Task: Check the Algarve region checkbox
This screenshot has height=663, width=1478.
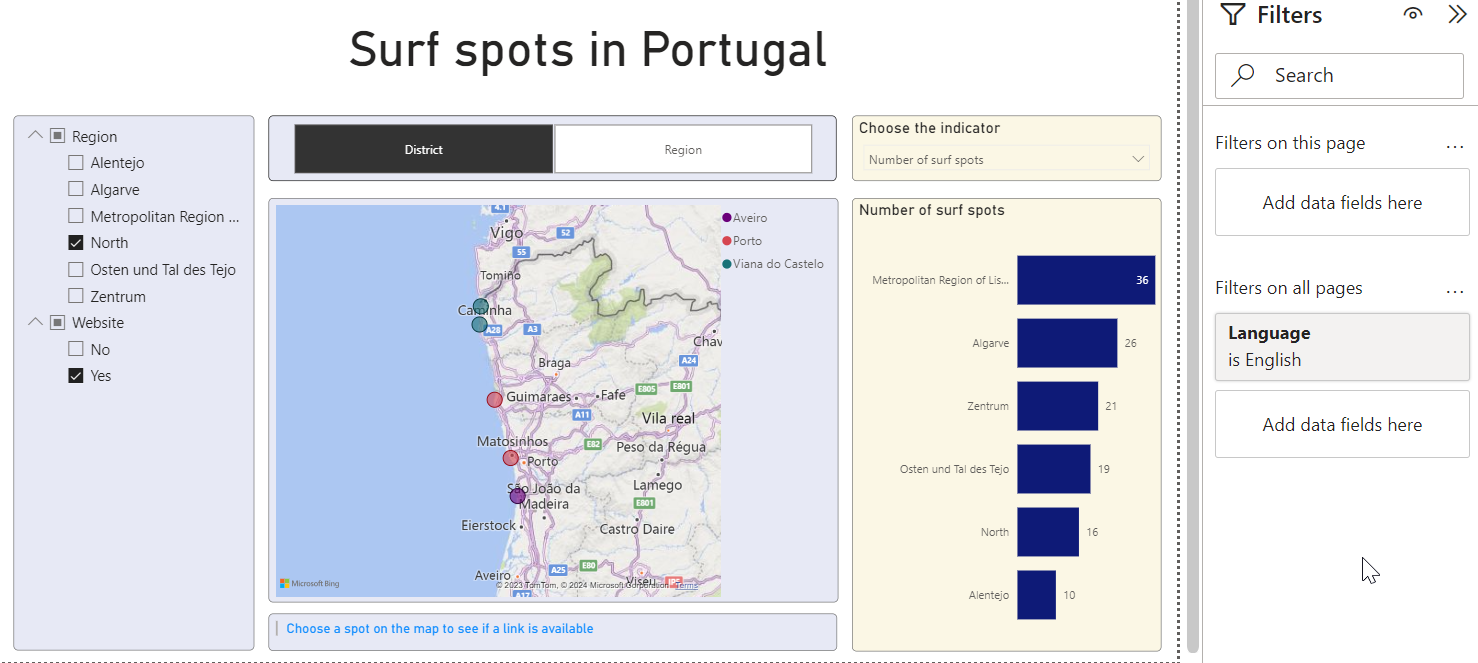Action: [x=75, y=189]
